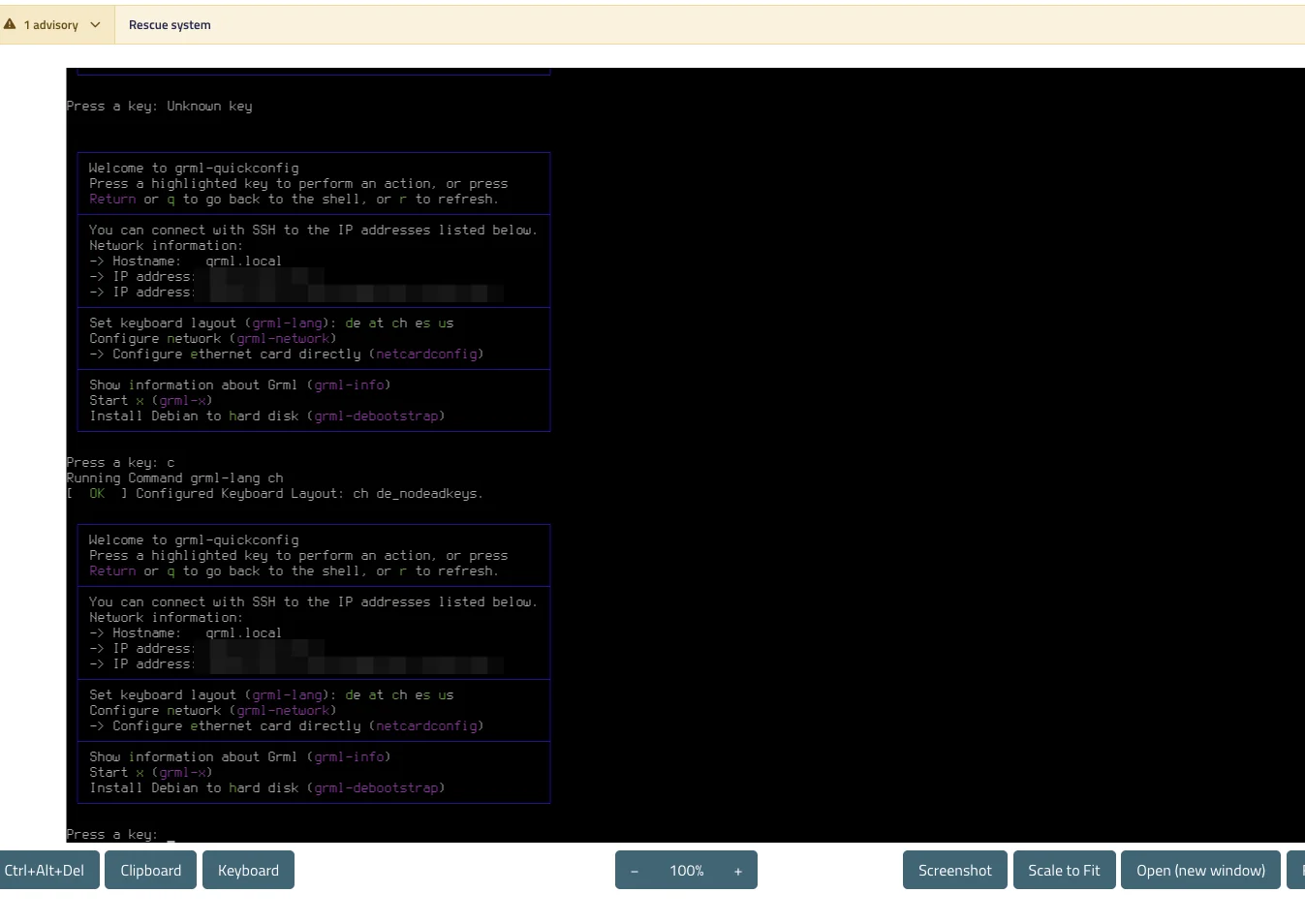
Task: Increase zoom with the plus button
Action: (x=738, y=871)
